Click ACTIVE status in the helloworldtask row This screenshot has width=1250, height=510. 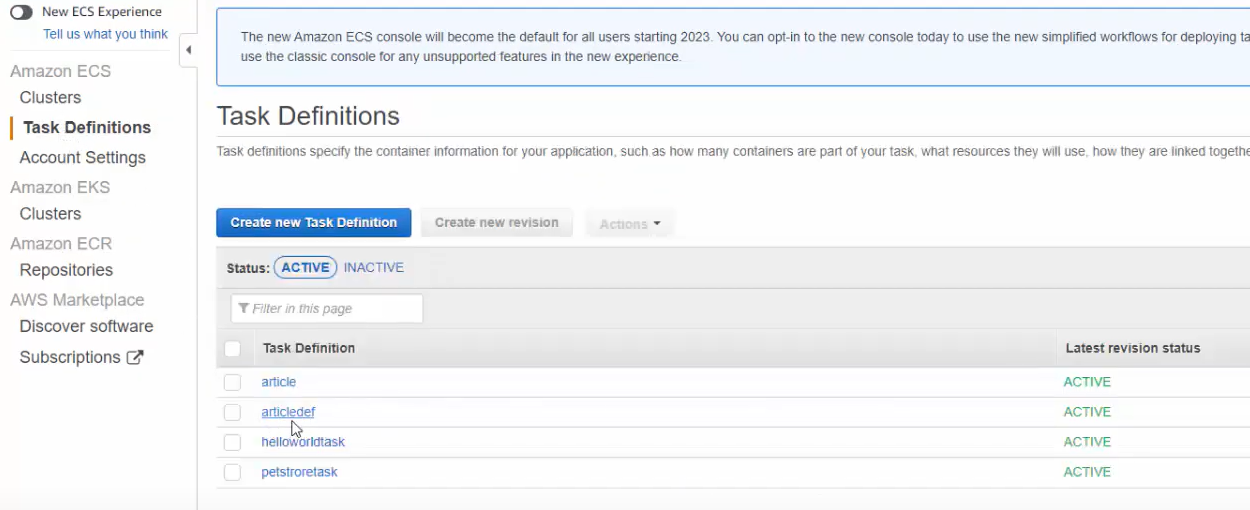click(1087, 443)
